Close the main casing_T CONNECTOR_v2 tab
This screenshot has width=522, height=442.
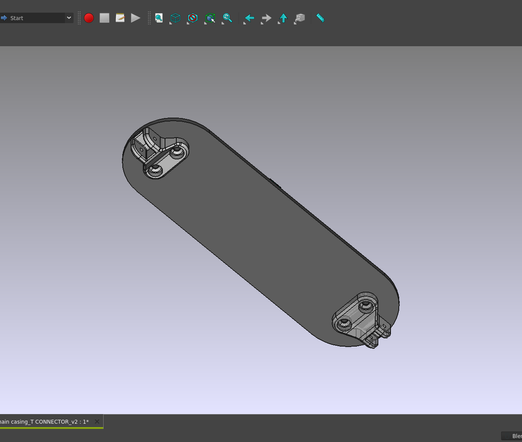pos(97,422)
